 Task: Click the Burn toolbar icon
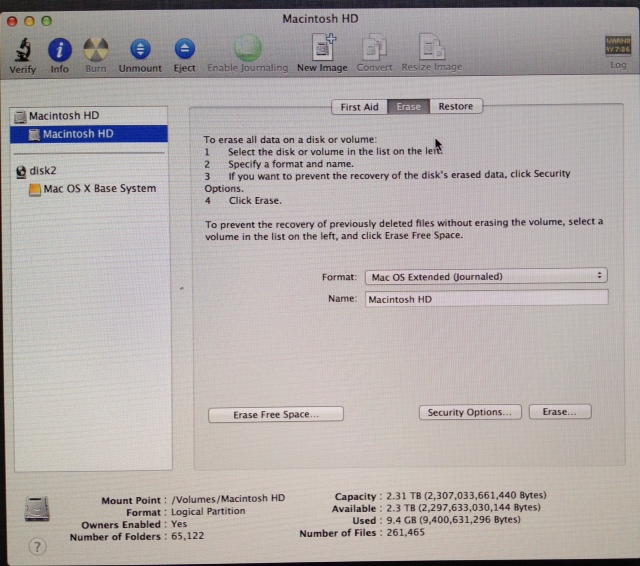pyautogui.click(x=96, y=50)
